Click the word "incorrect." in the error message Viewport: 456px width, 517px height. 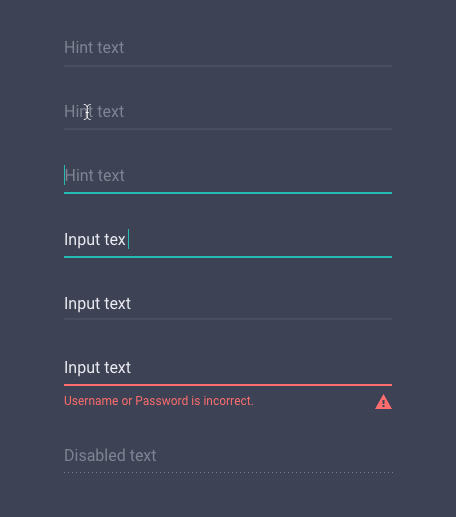pos(228,401)
